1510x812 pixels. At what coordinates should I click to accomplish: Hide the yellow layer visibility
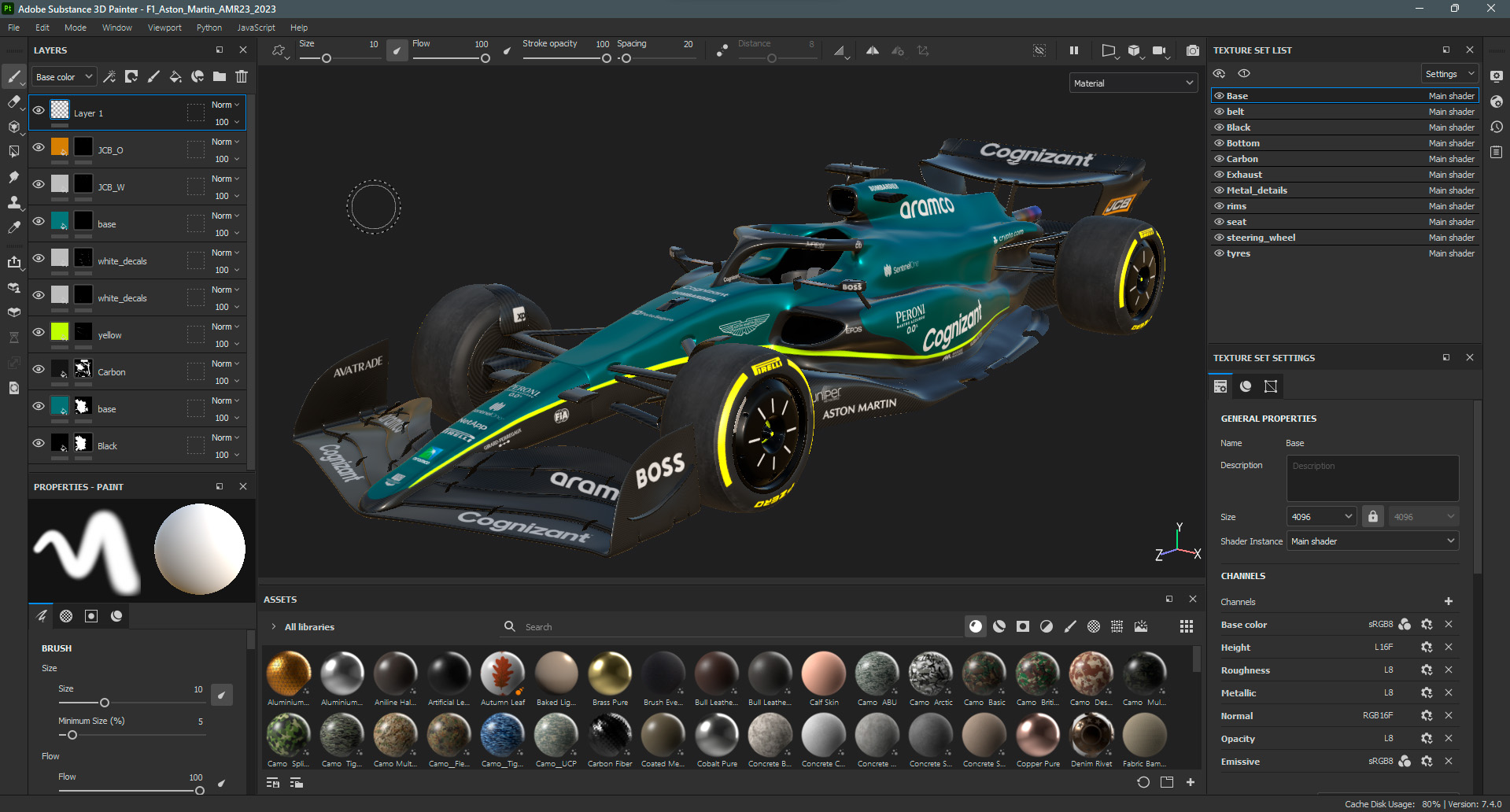click(x=38, y=332)
